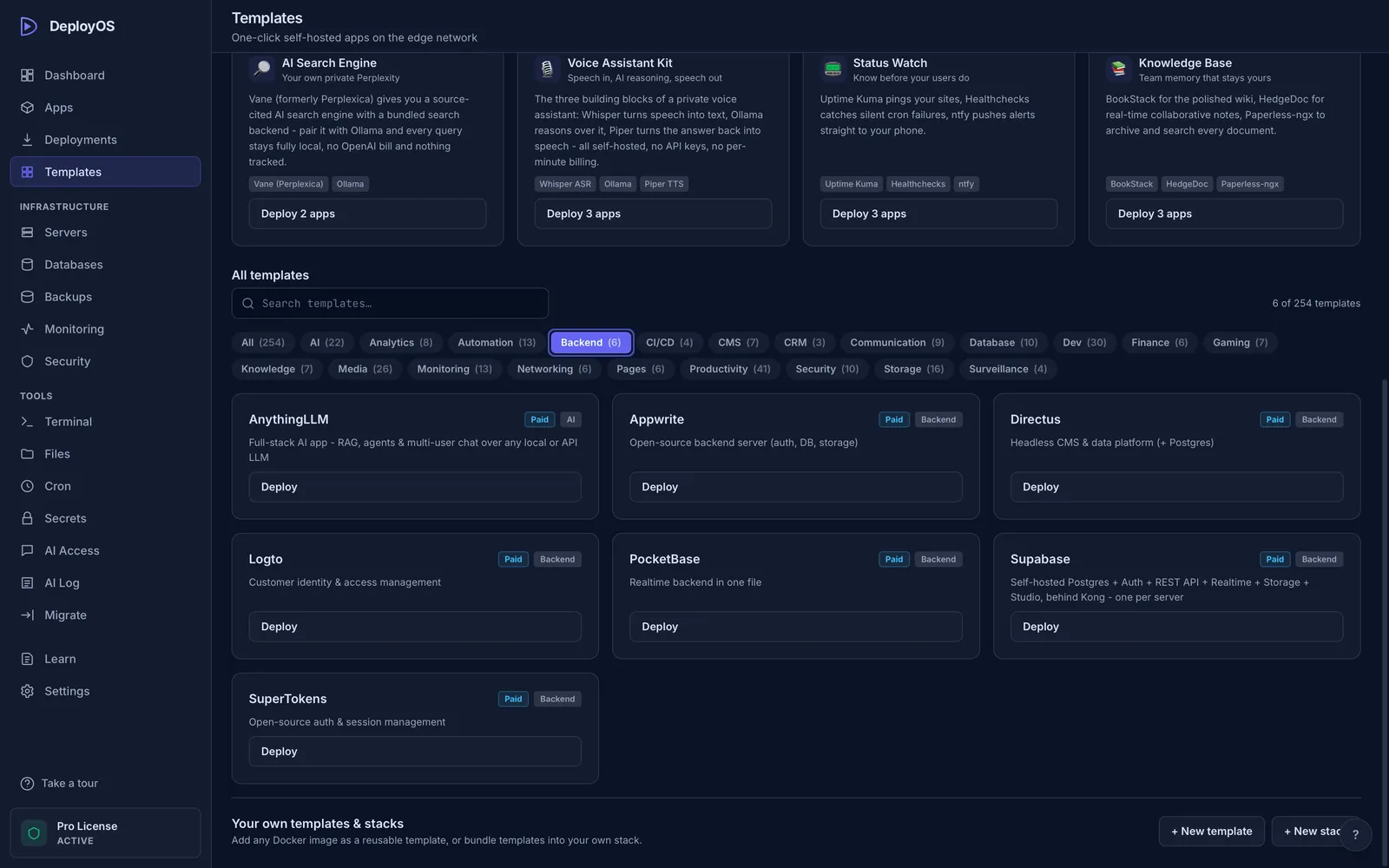
Task: Open the Learn sidebar item
Action: (105, 659)
